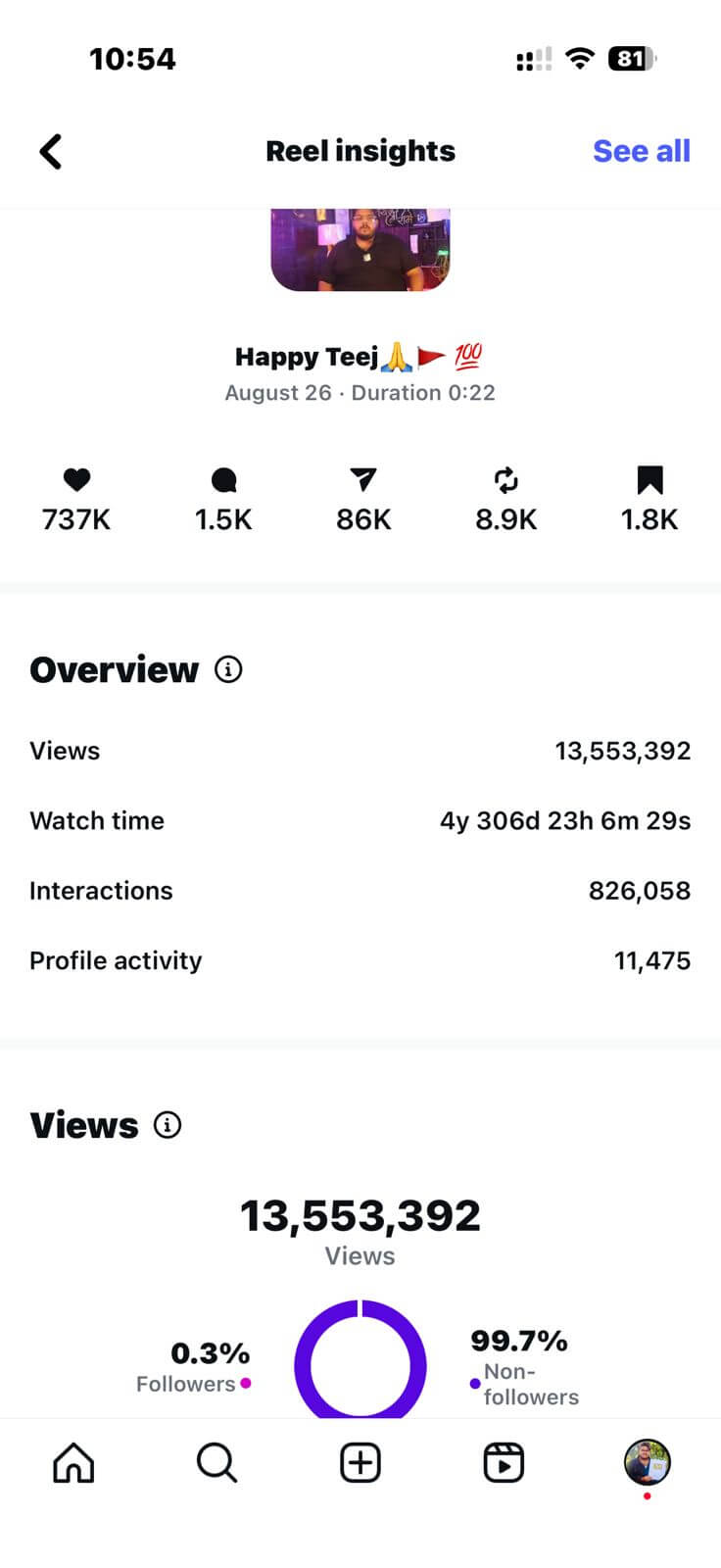This screenshot has width=721, height=1568.
Task: Open the Search tab
Action: pos(216,1463)
